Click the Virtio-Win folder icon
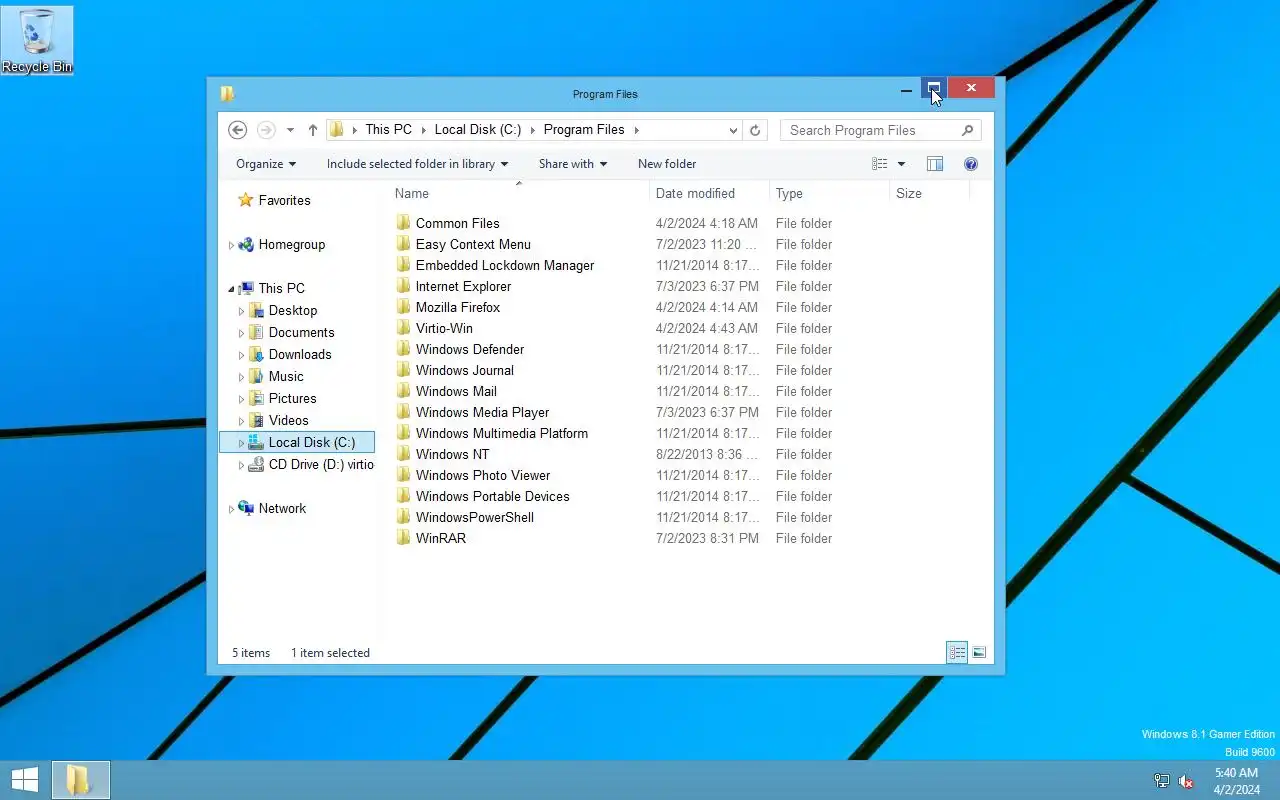 404,327
